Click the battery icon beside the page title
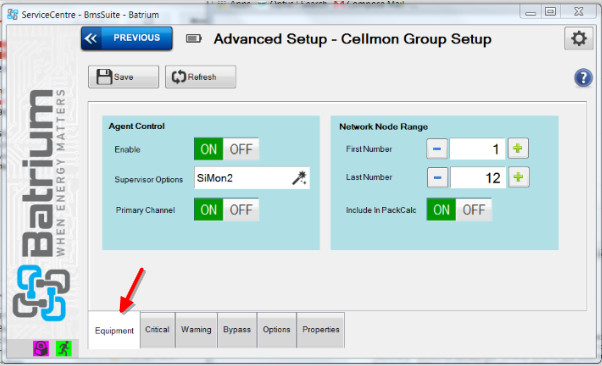This screenshot has width=602, height=366. pyautogui.click(x=194, y=38)
